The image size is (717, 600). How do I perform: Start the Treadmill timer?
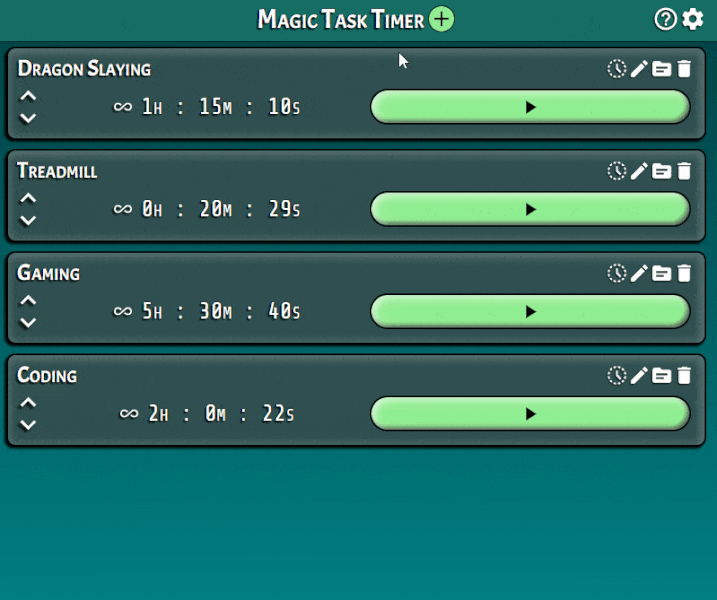click(530, 209)
